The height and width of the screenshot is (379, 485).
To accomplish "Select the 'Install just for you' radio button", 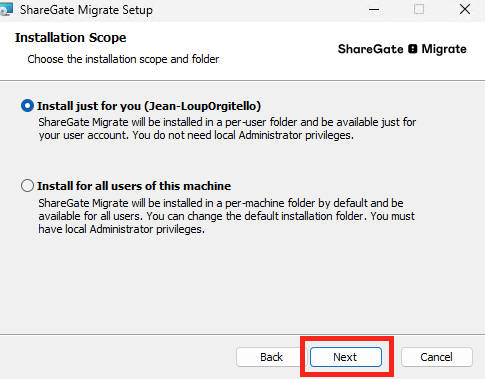I will 27,106.
